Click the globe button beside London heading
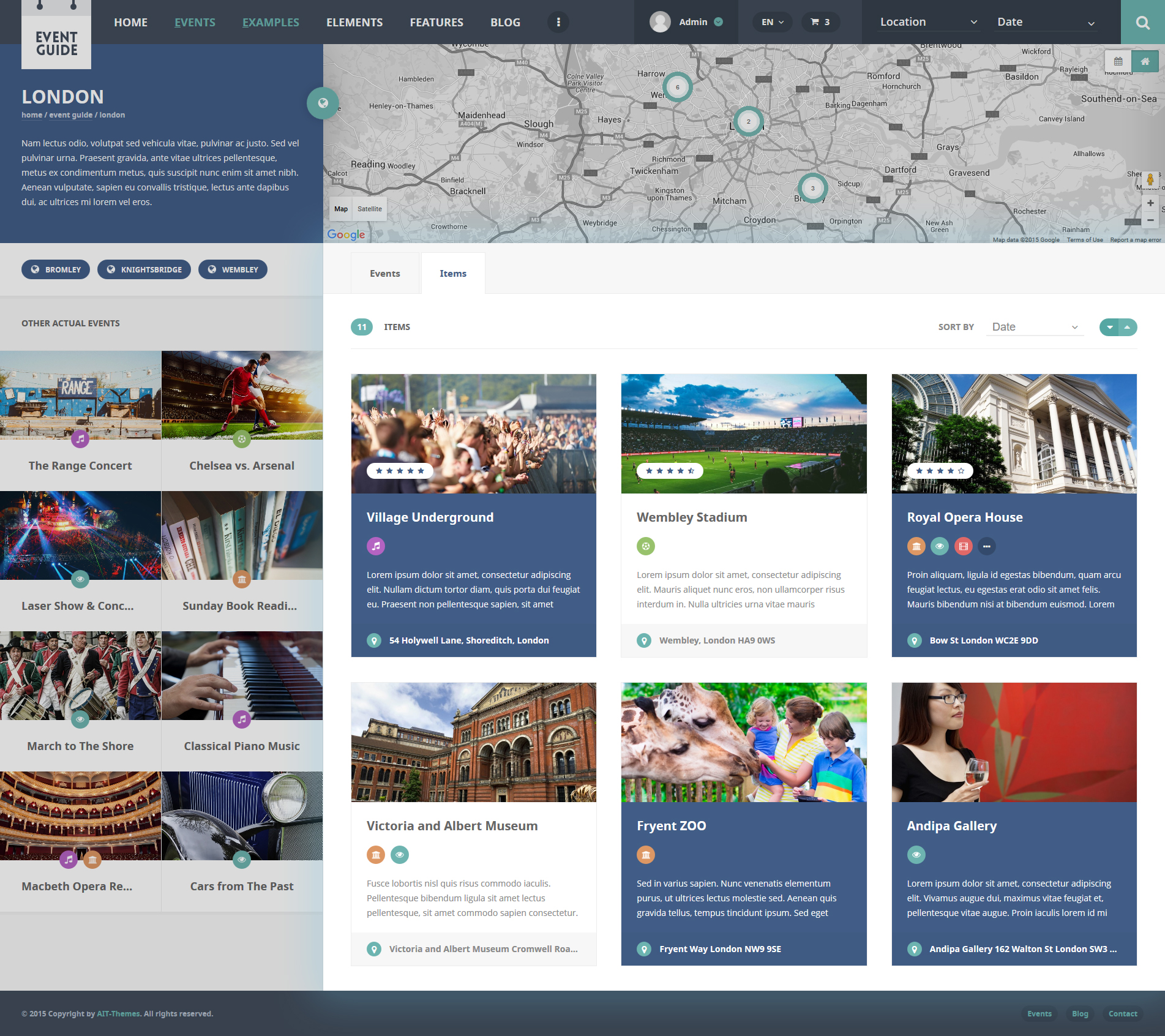This screenshot has height=1036, width=1165. (323, 103)
